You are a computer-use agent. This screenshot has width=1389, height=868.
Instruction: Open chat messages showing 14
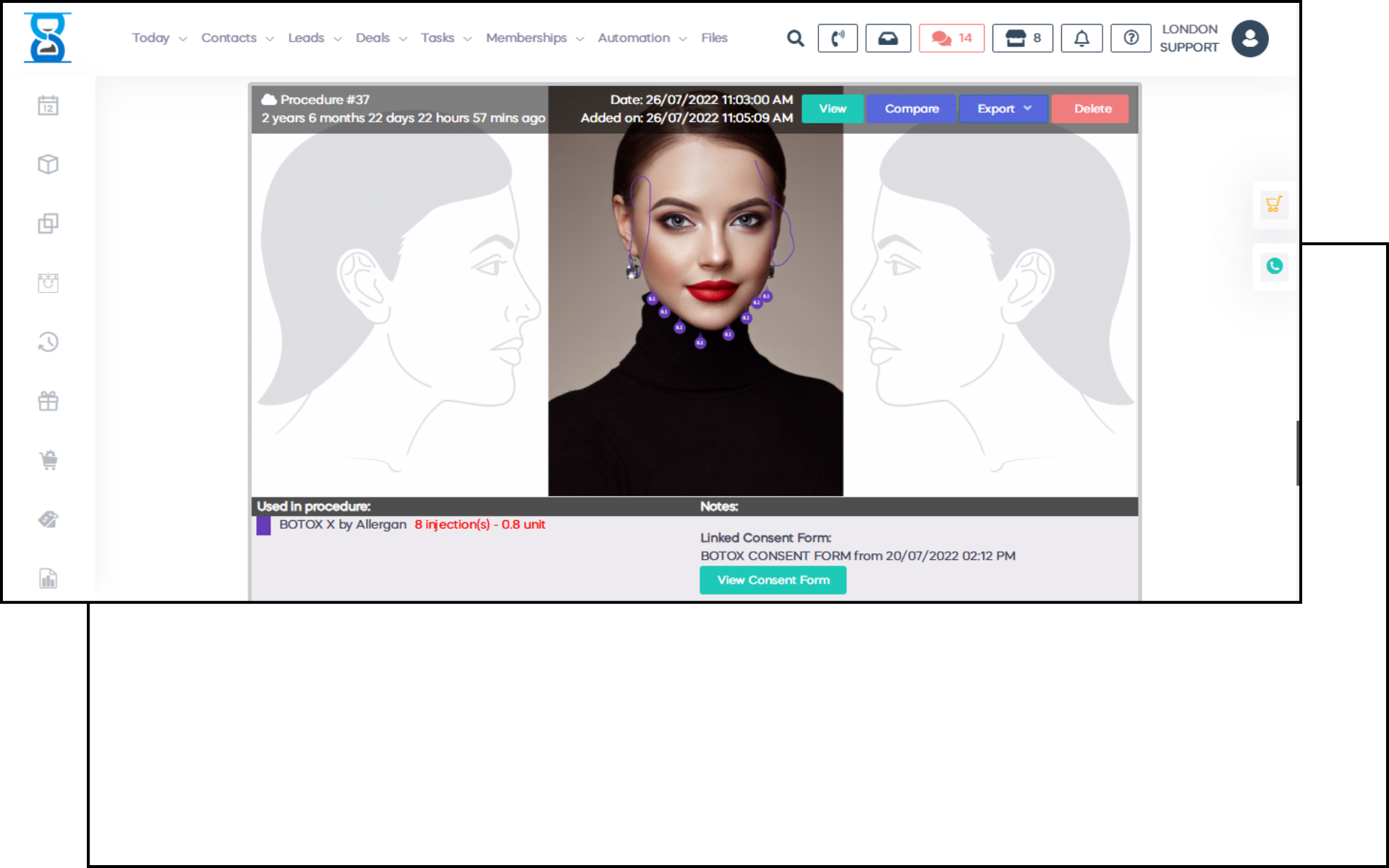[x=951, y=38]
